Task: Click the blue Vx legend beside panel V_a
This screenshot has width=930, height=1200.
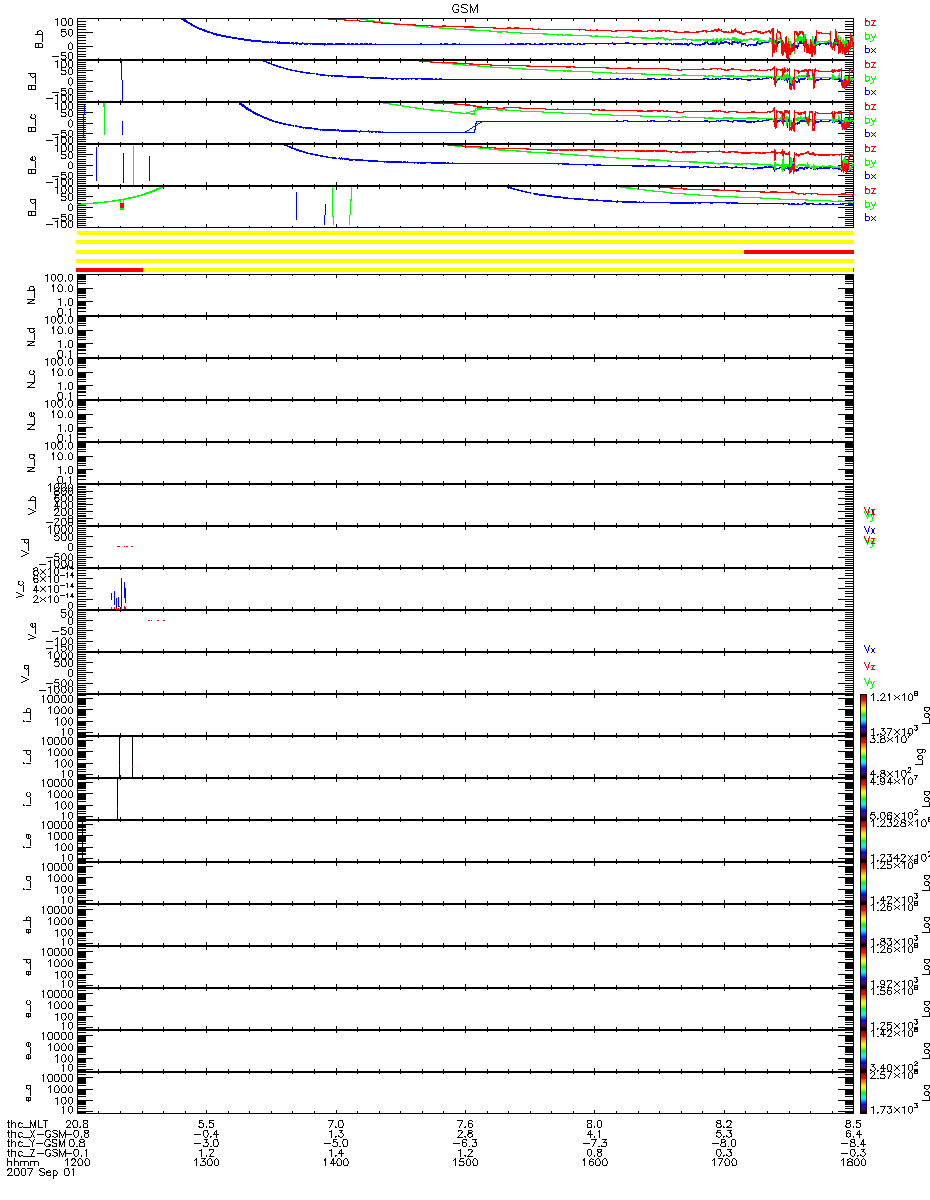Action: (869, 649)
